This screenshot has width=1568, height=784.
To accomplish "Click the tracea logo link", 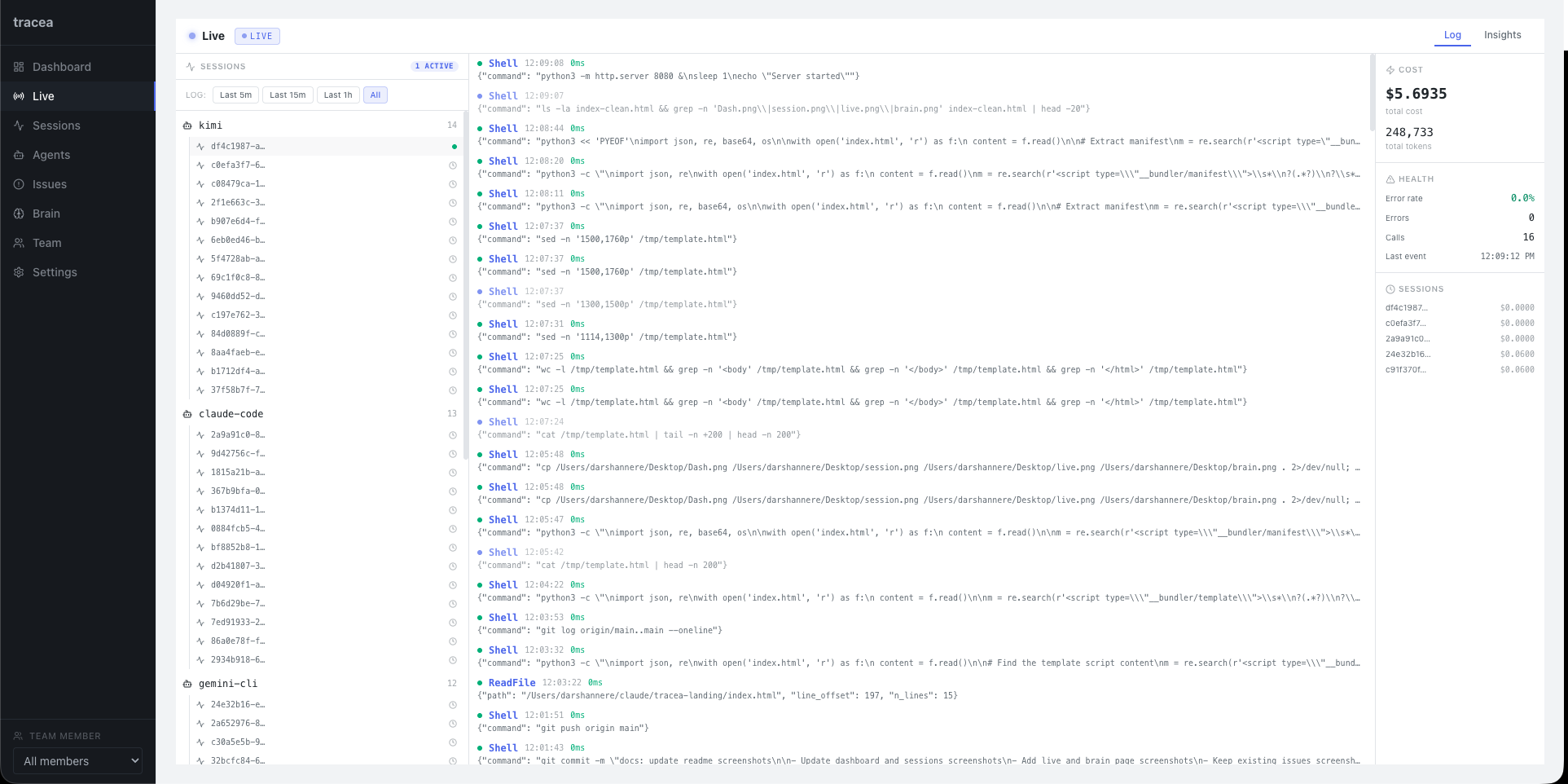I will (x=33, y=23).
